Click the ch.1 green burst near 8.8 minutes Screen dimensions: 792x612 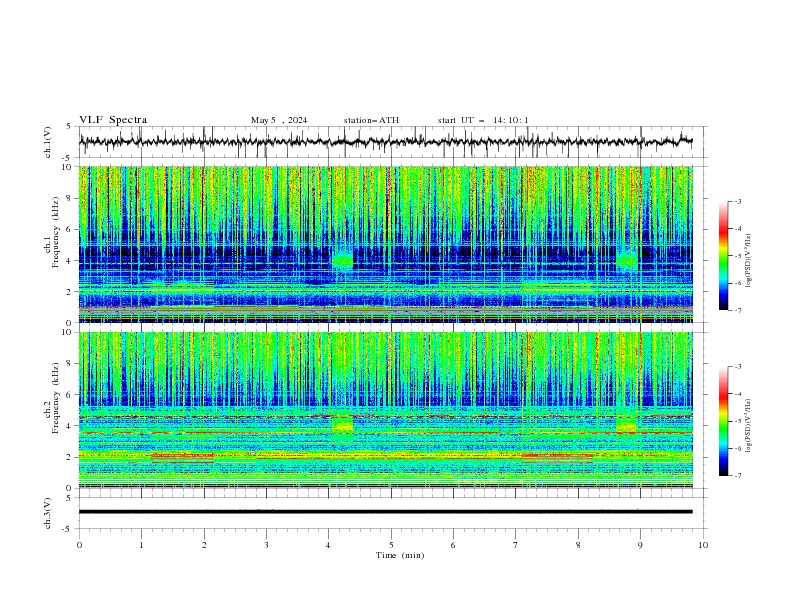(627, 260)
